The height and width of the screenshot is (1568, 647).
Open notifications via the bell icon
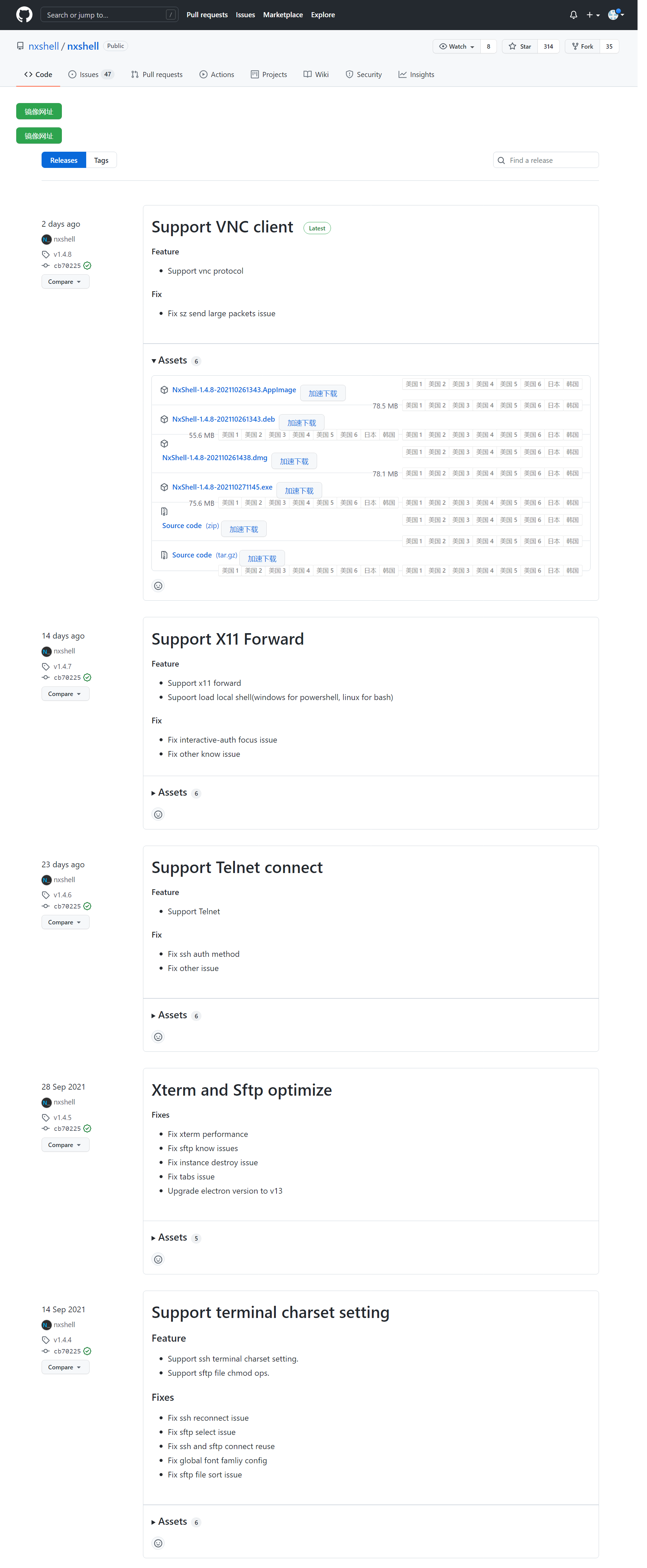tap(573, 14)
